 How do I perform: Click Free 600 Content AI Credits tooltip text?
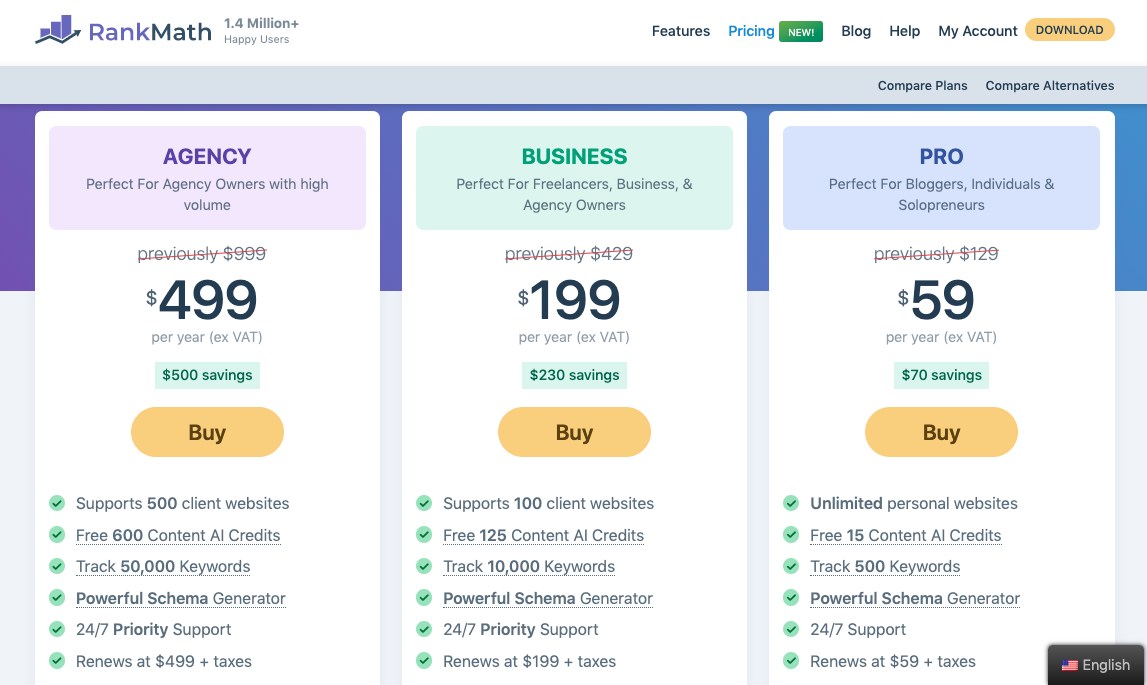pos(178,535)
